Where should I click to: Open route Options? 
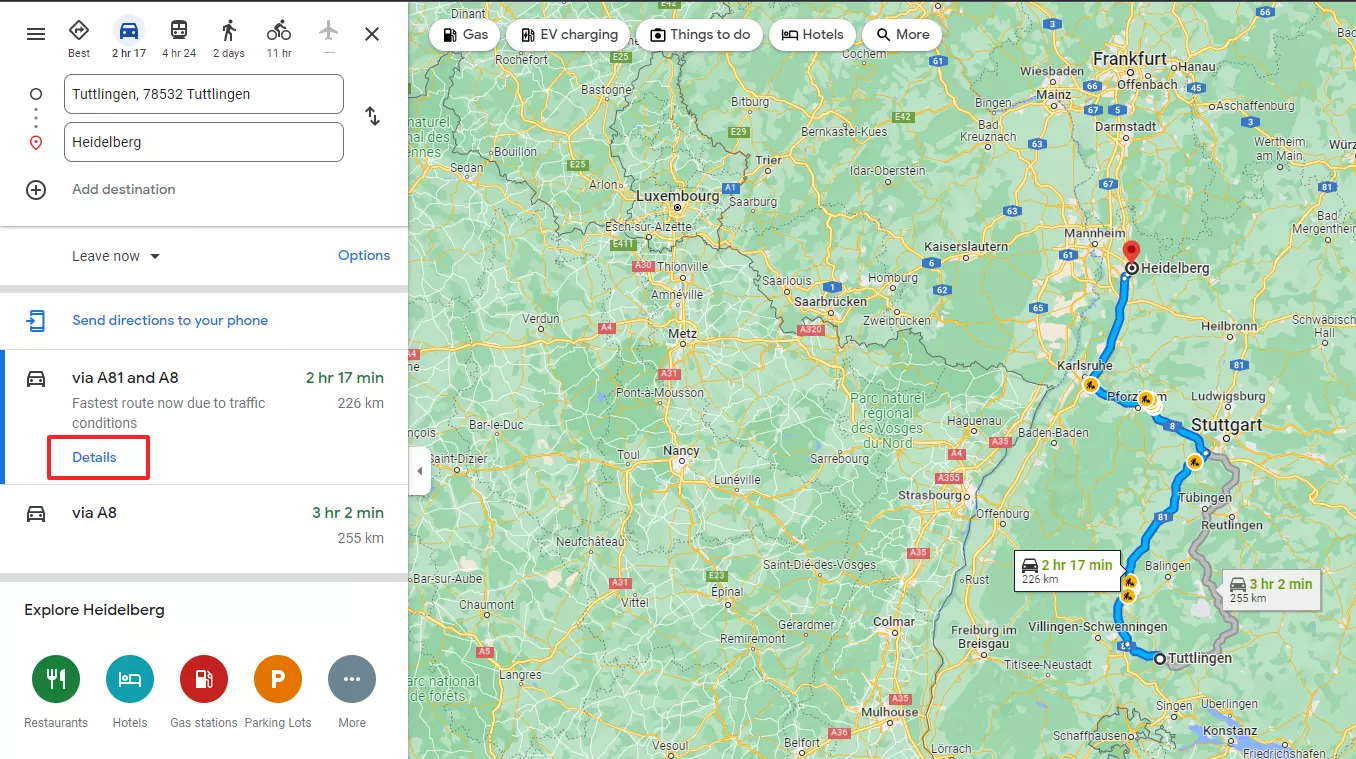pyautogui.click(x=364, y=255)
